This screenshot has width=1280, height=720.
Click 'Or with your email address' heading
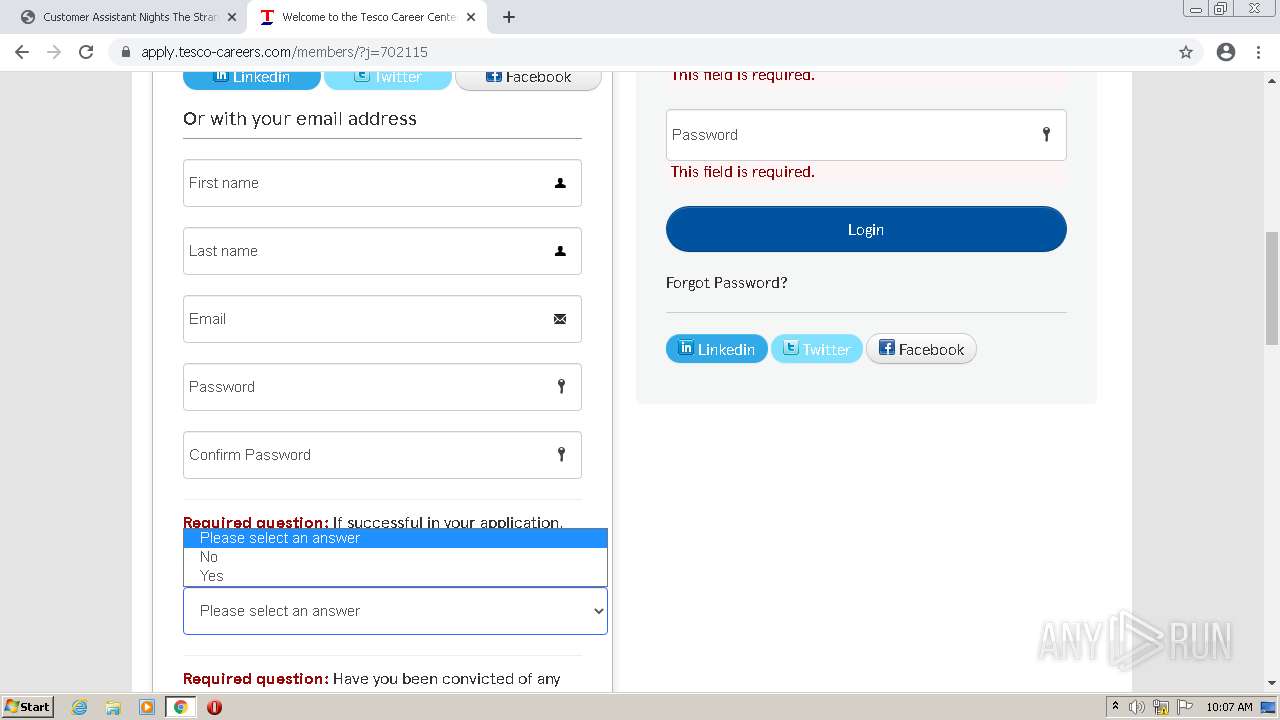[x=300, y=119]
